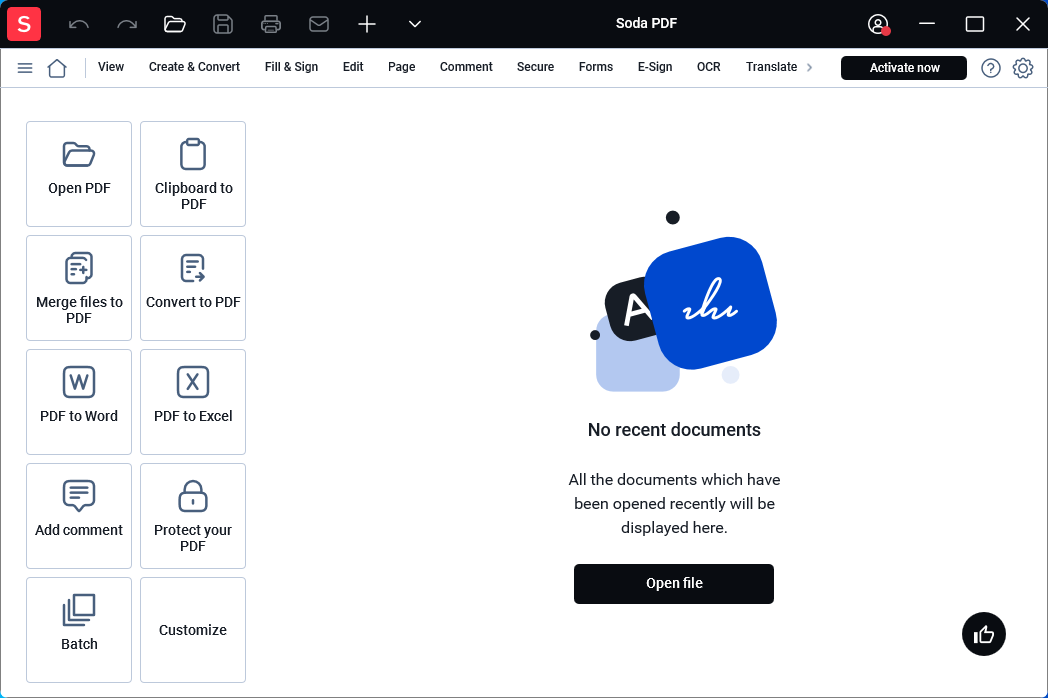Image resolution: width=1048 pixels, height=698 pixels.
Task: Click the PDF to Excel tile
Action: tap(193, 402)
